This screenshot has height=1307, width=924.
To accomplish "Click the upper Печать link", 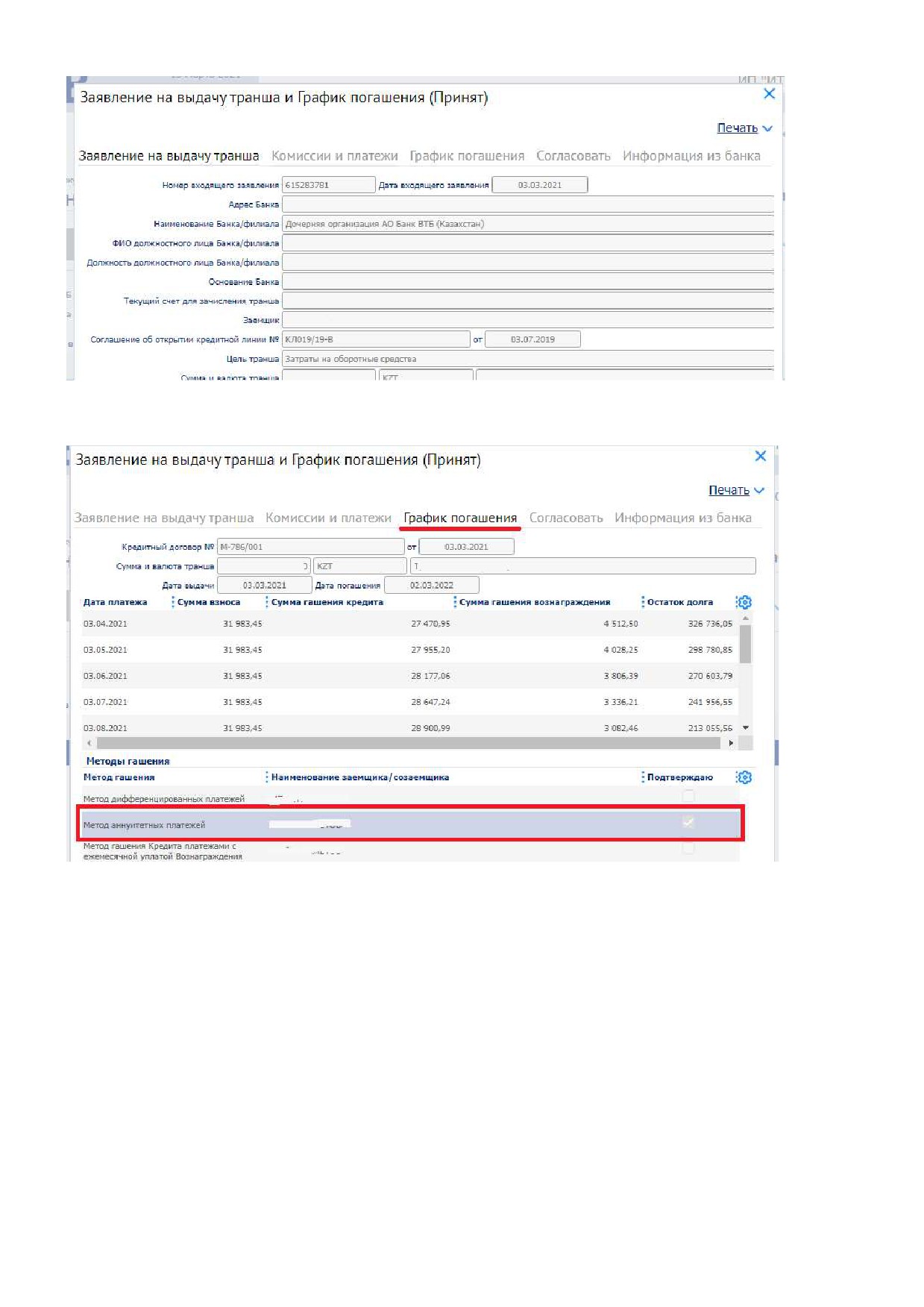I will click(x=737, y=128).
